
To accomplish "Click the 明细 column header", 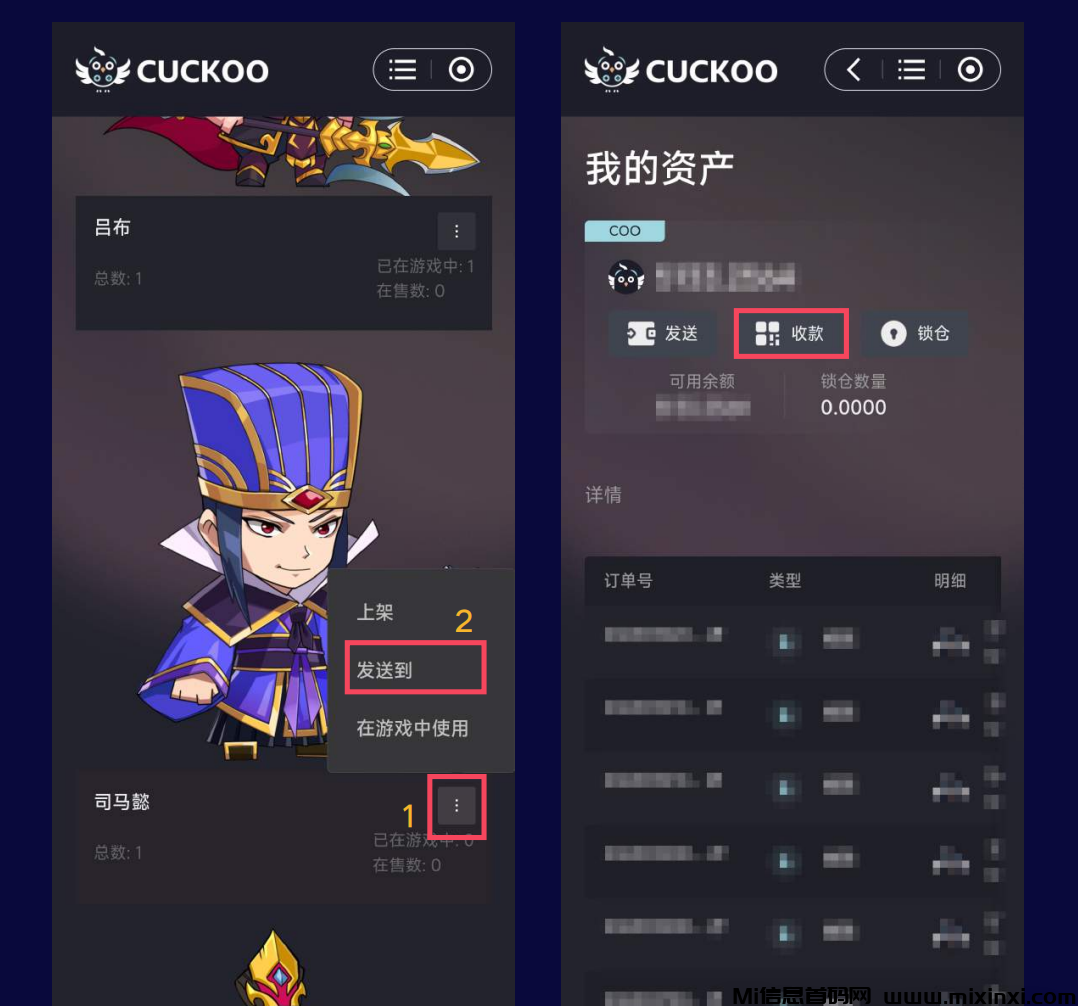I will coord(949,581).
